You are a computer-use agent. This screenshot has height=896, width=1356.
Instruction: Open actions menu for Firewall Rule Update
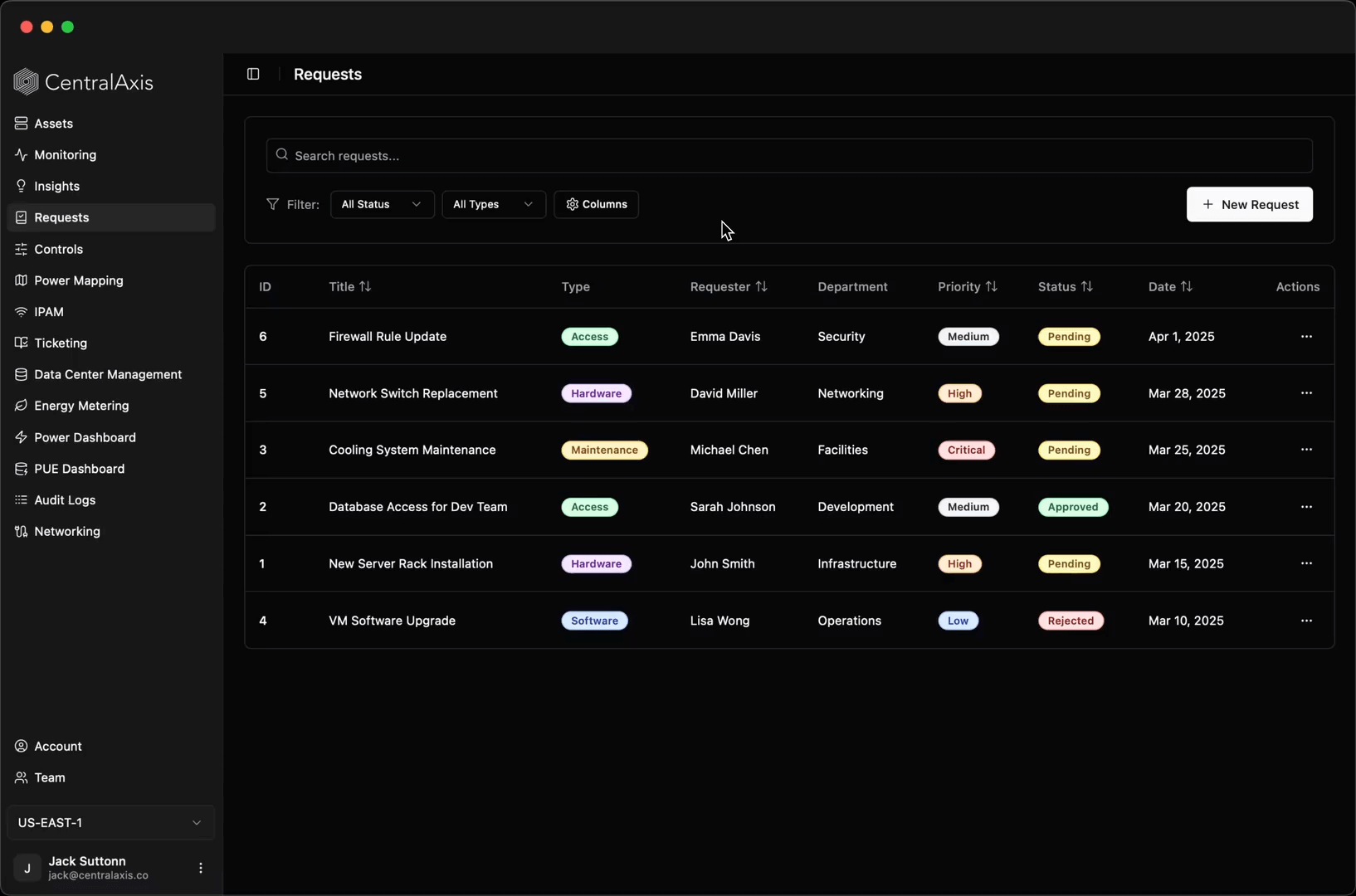point(1306,337)
